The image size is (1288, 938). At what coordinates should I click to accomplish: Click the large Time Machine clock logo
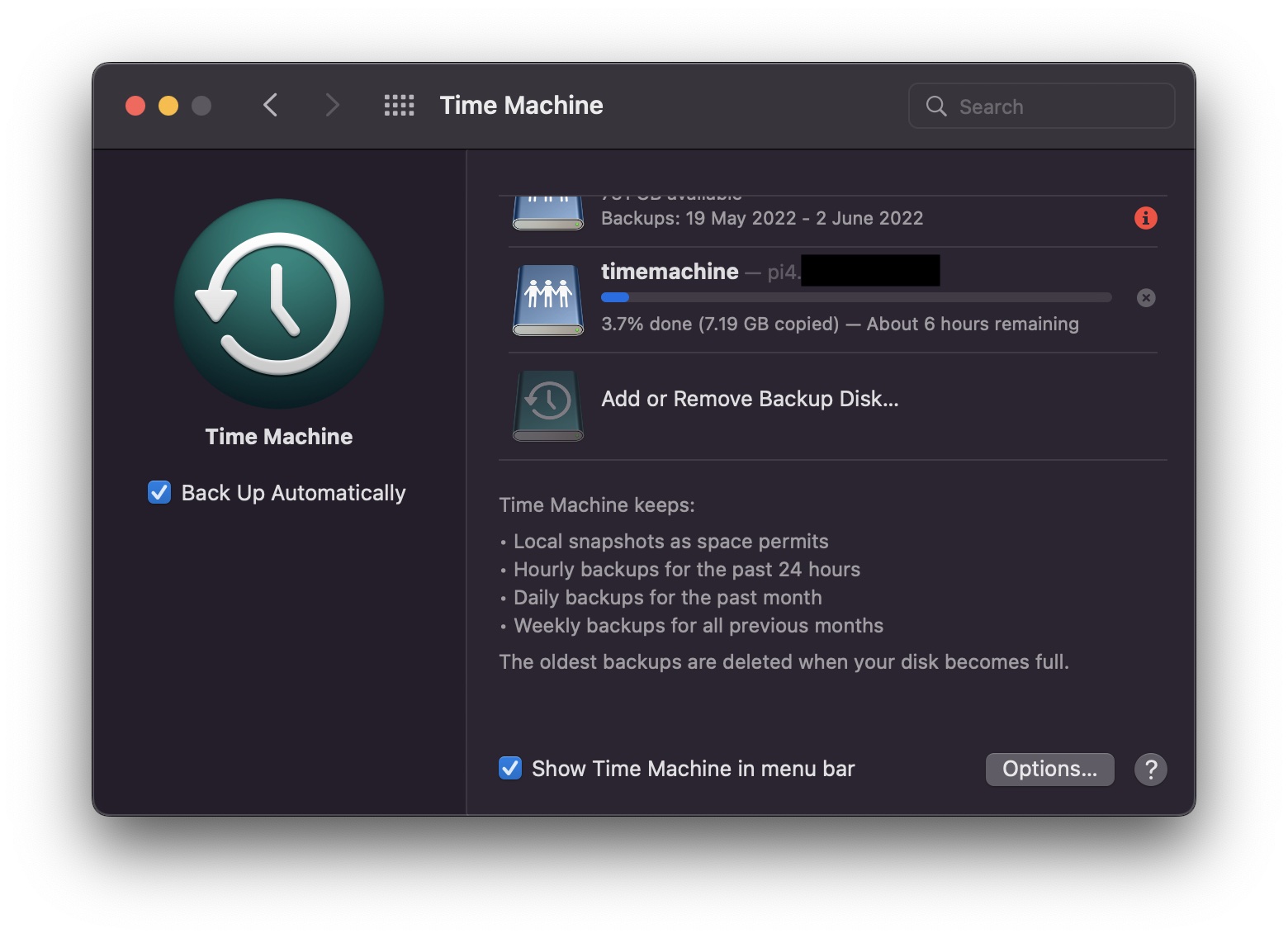point(279,304)
